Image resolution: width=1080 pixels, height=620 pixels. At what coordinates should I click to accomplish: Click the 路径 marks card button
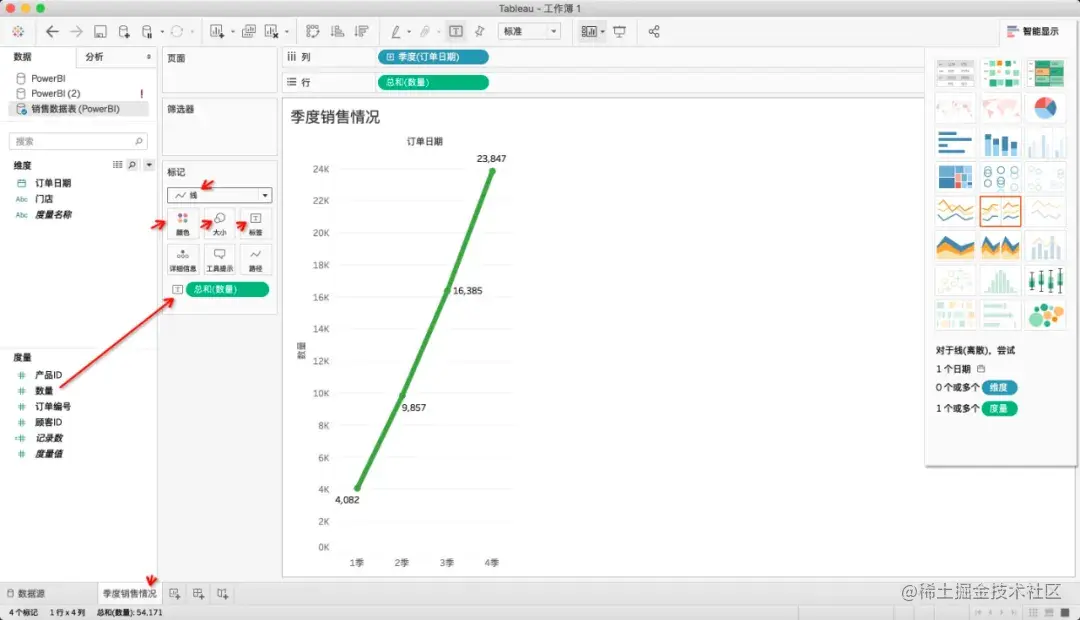pos(256,260)
